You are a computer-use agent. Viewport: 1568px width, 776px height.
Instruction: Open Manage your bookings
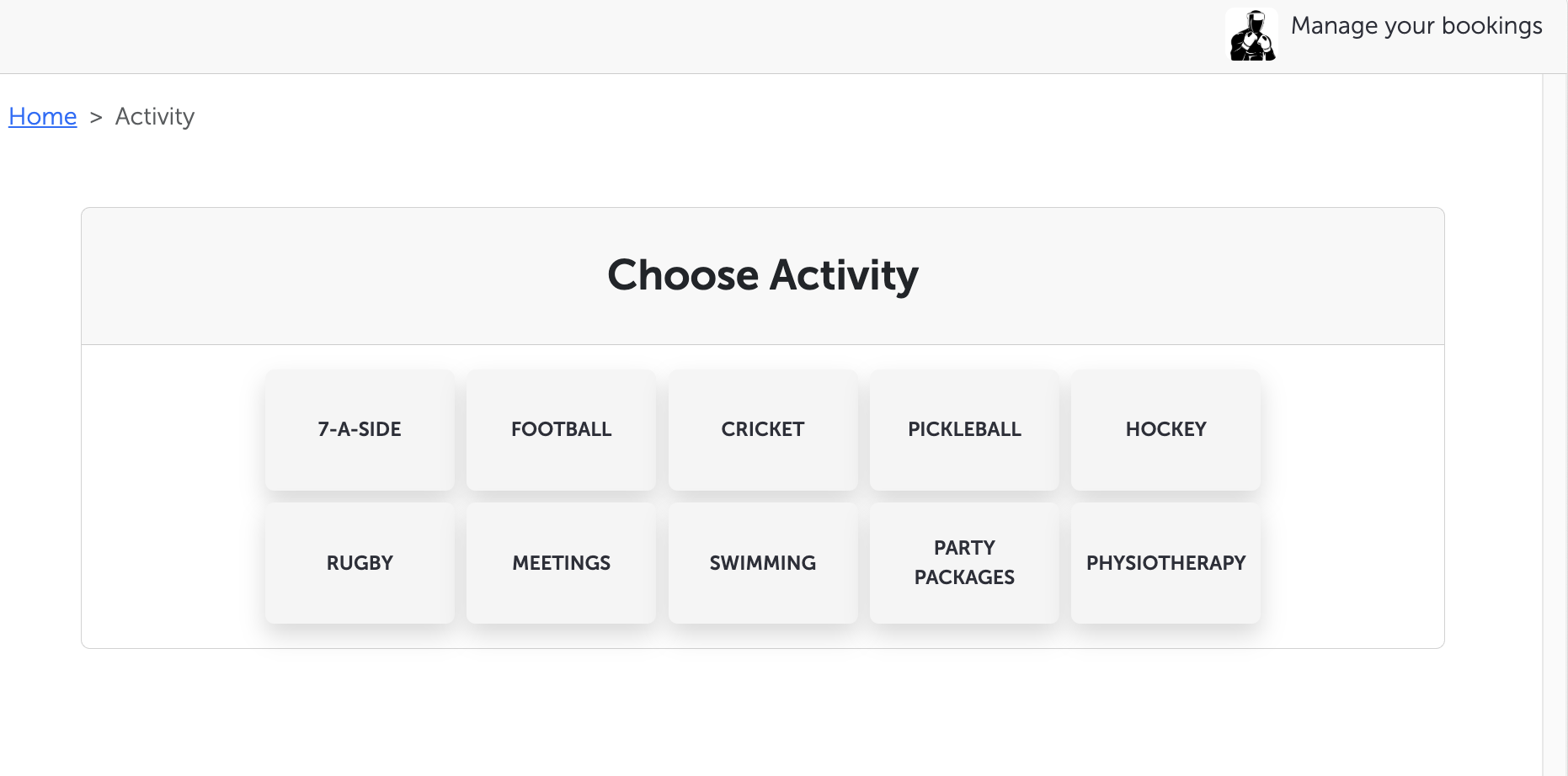(1416, 26)
